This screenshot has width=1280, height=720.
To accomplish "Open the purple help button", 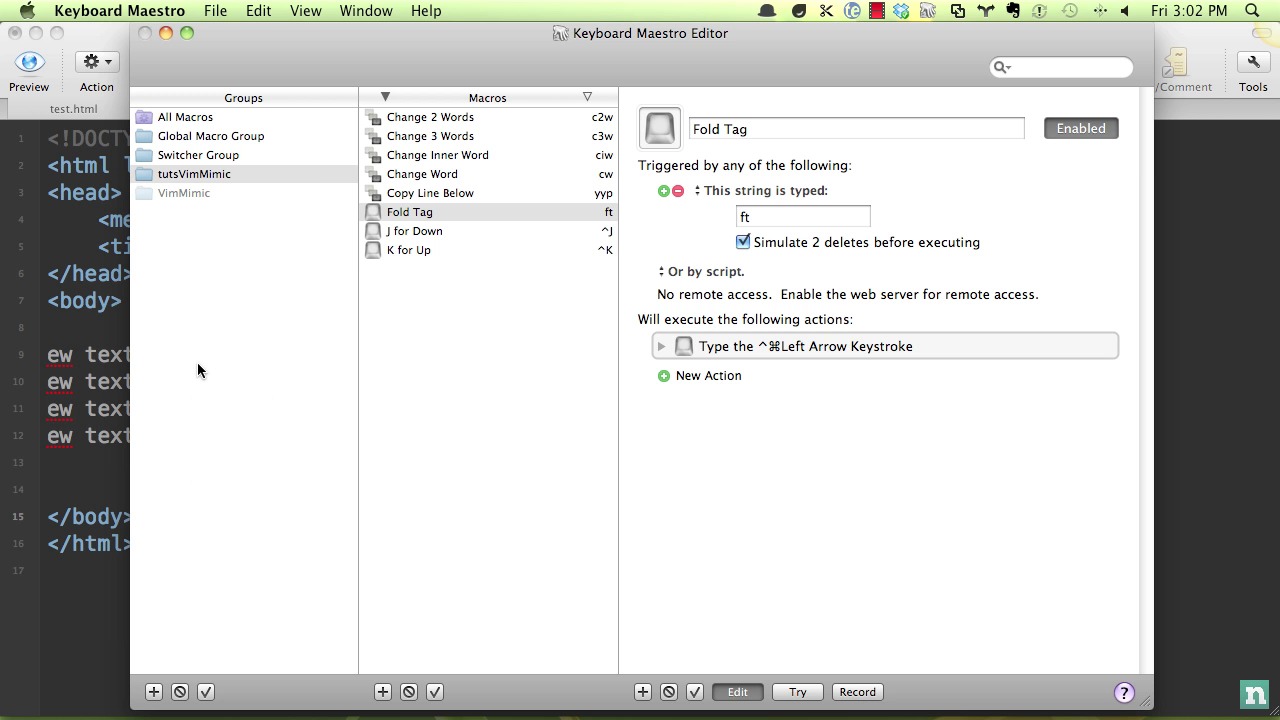I will point(1124,692).
